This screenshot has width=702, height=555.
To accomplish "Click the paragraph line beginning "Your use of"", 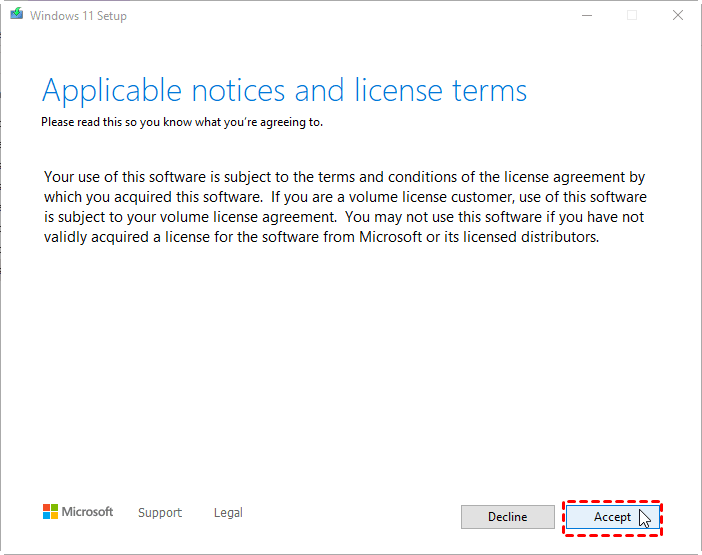I will pos(344,177).
